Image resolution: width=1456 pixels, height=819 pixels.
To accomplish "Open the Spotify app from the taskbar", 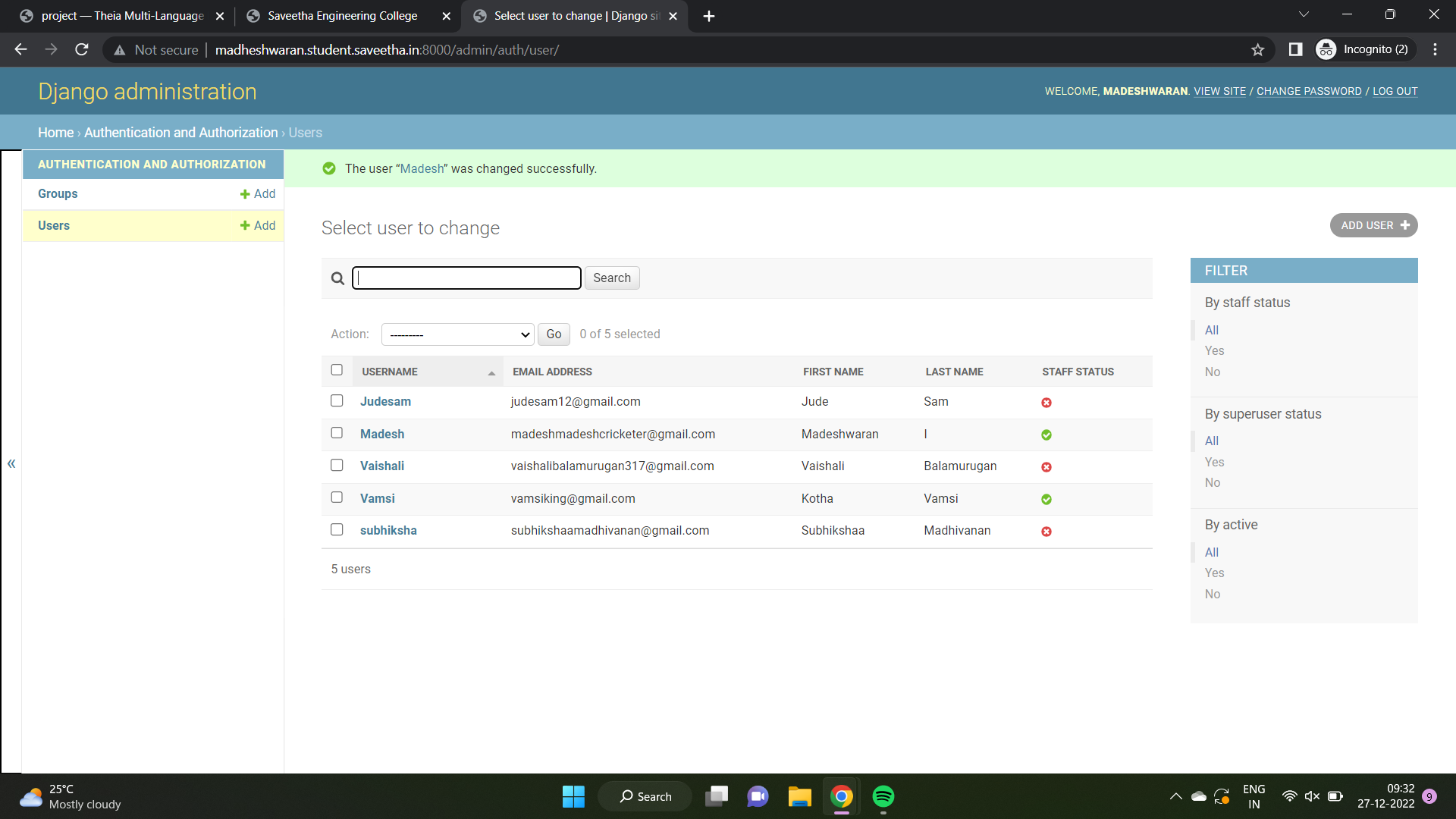I will [883, 796].
